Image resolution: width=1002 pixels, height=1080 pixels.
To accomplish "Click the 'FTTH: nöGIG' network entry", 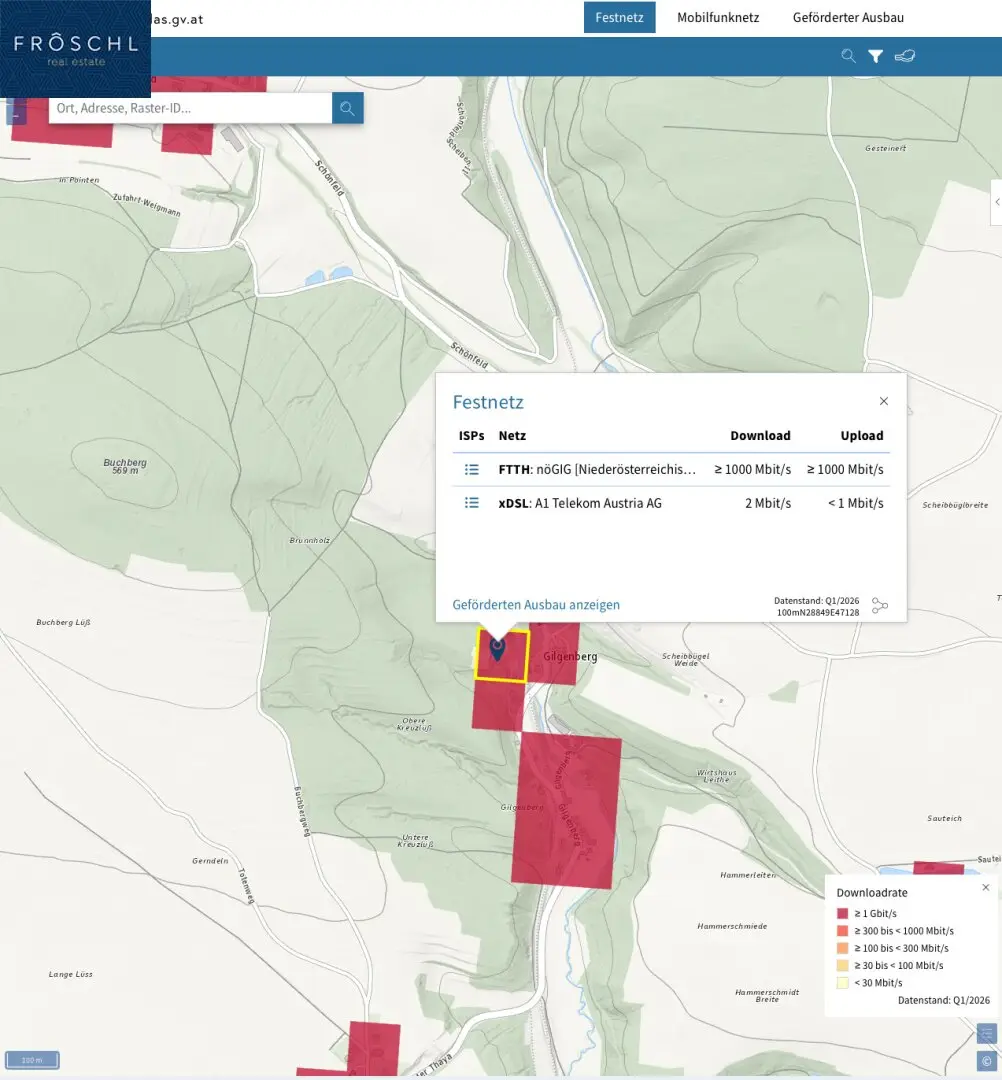I will pos(597,470).
